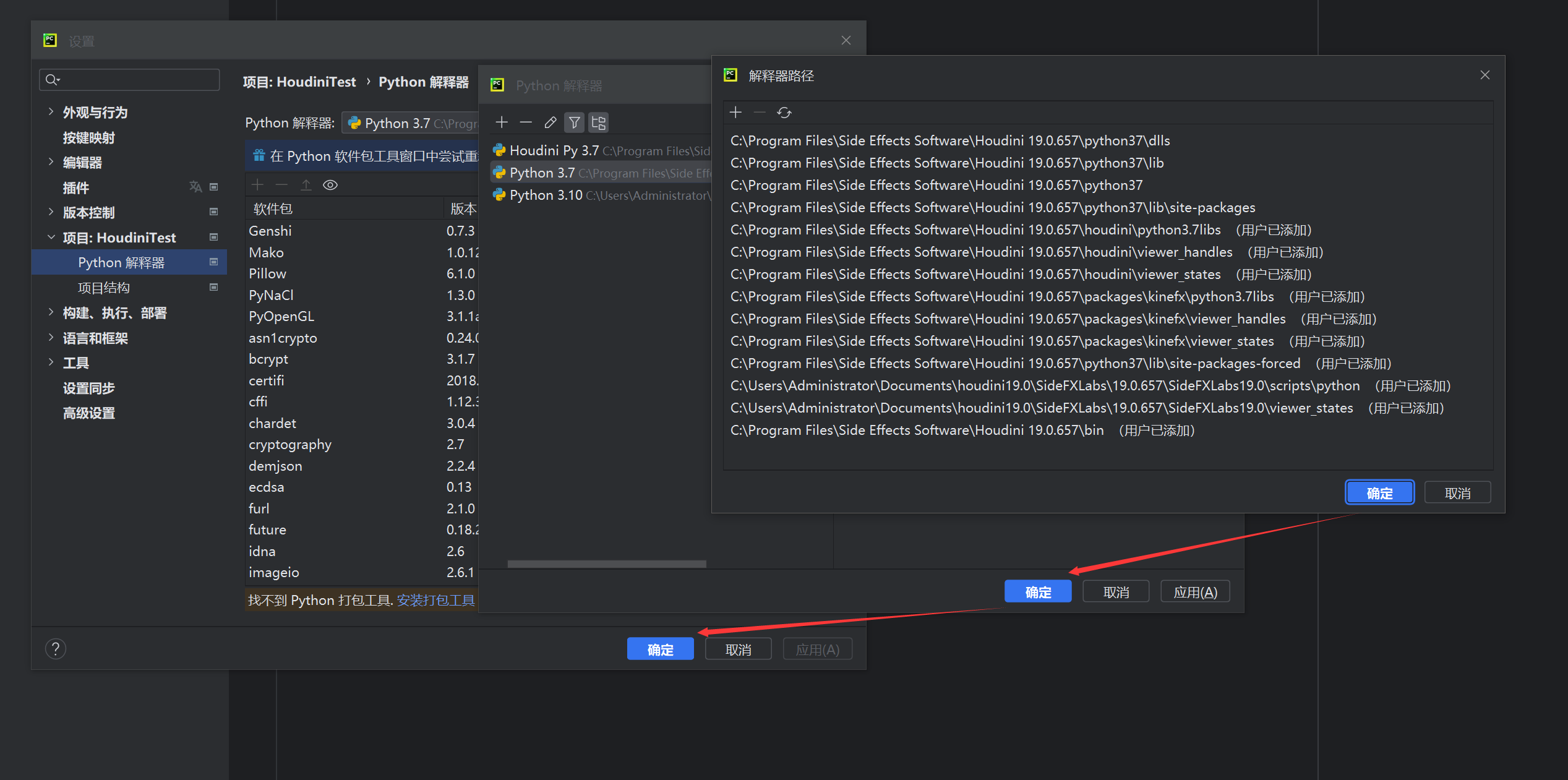Select 项目结构 in settings tree
This screenshot has width=1568, height=780.
(x=104, y=288)
